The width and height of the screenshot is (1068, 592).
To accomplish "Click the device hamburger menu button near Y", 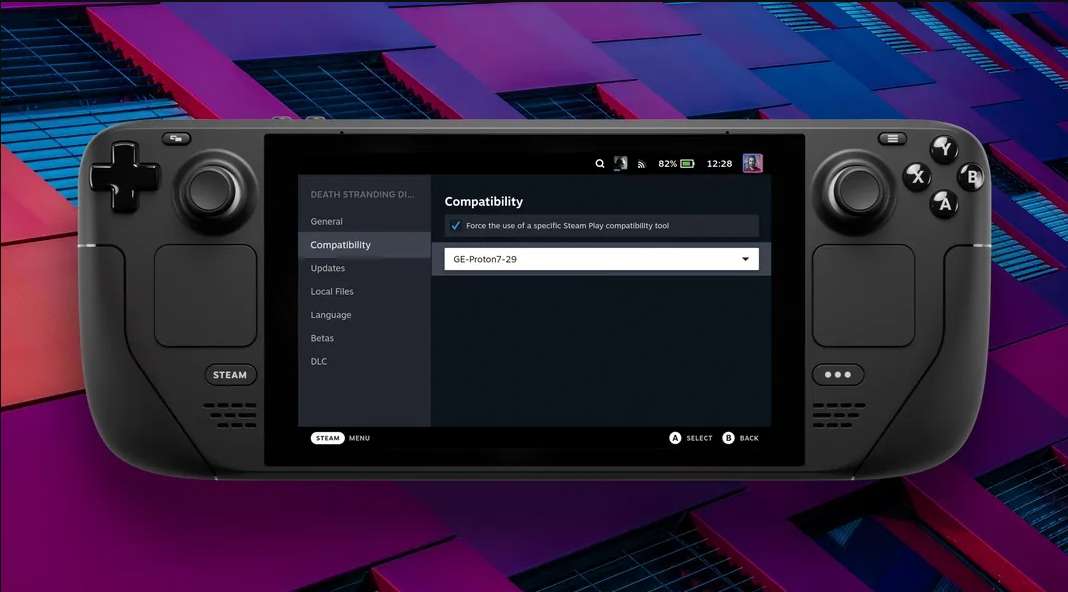I will (892, 138).
